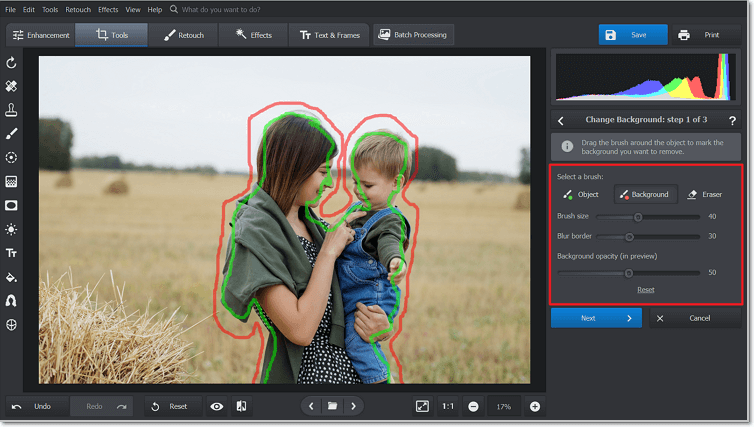
Task: Switch to Enhancement tab
Action: click(41, 35)
